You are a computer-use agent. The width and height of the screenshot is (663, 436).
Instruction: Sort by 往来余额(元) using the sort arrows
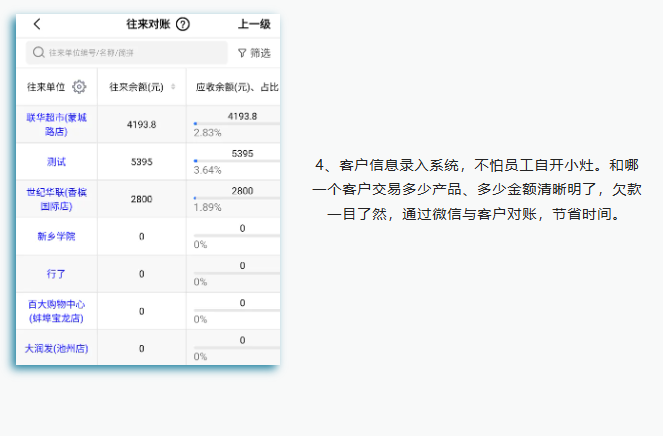(x=173, y=87)
